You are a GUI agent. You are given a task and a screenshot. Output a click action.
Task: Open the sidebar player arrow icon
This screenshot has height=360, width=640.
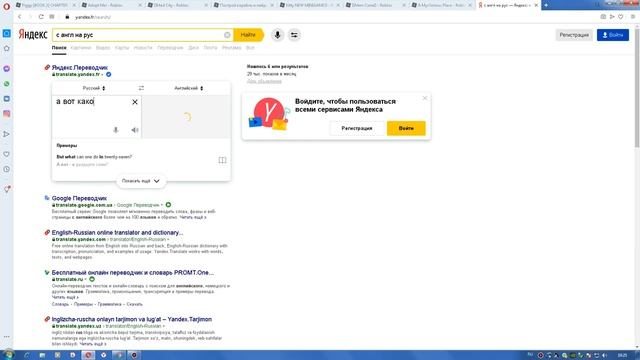click(7, 134)
